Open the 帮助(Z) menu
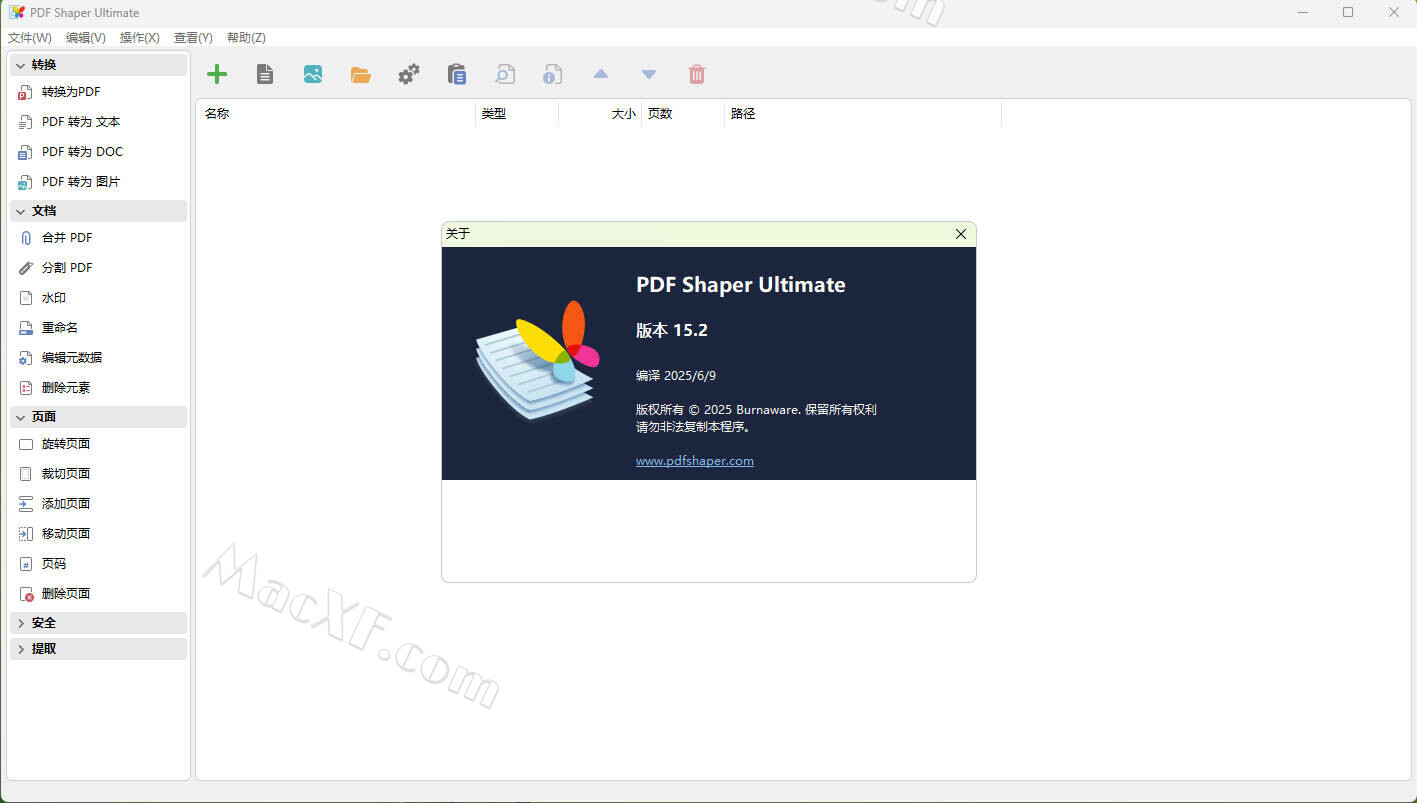The image size is (1417, 803). (246, 38)
